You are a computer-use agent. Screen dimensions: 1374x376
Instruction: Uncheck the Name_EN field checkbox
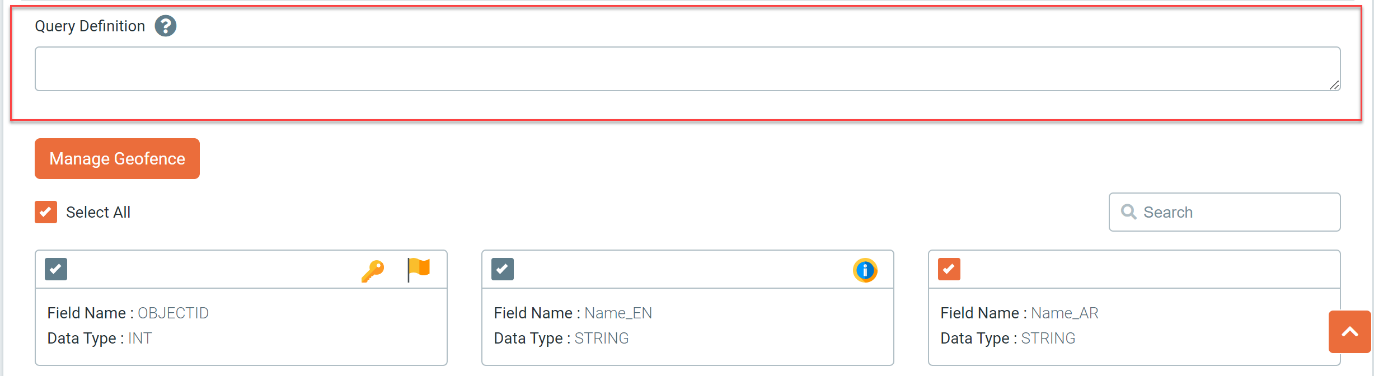(x=503, y=269)
